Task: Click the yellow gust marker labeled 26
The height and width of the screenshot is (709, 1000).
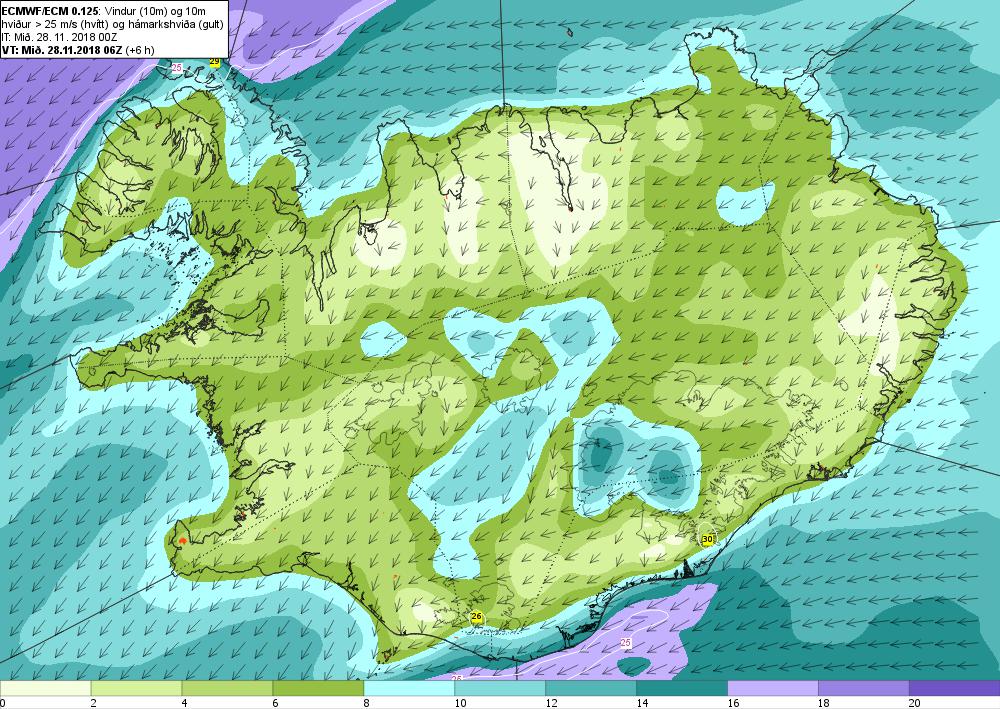Action: 476,617
